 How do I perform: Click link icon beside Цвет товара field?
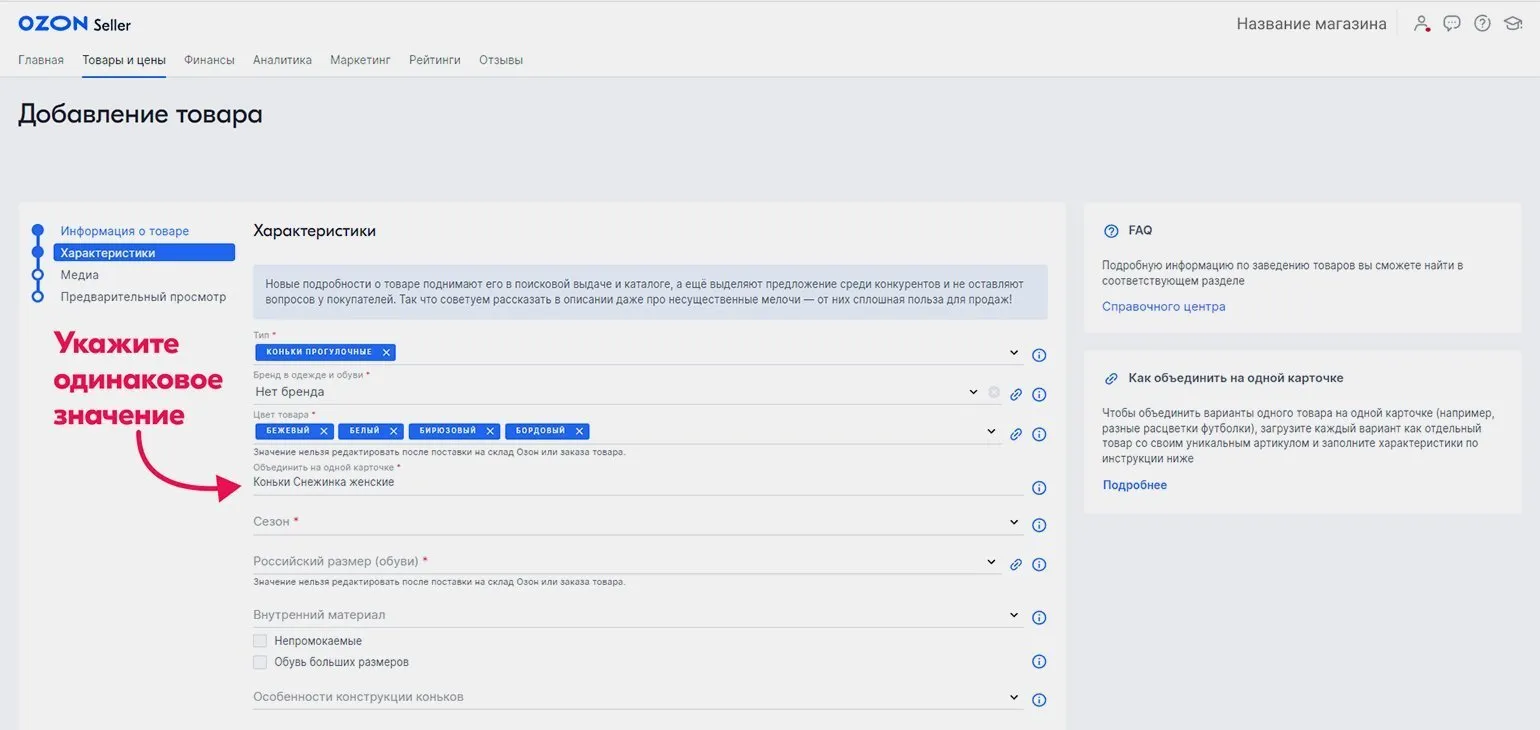tap(1016, 434)
